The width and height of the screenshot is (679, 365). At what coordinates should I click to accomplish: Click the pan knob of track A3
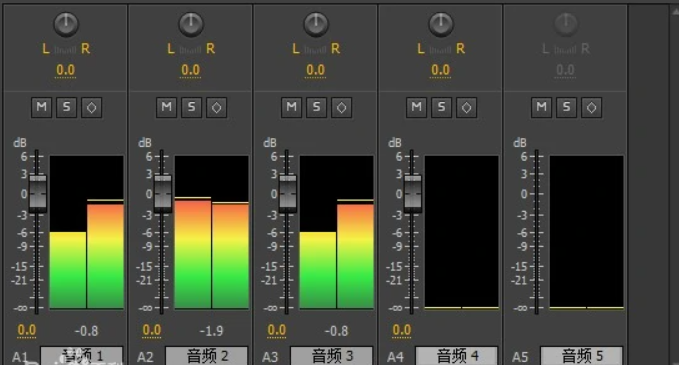[316, 24]
